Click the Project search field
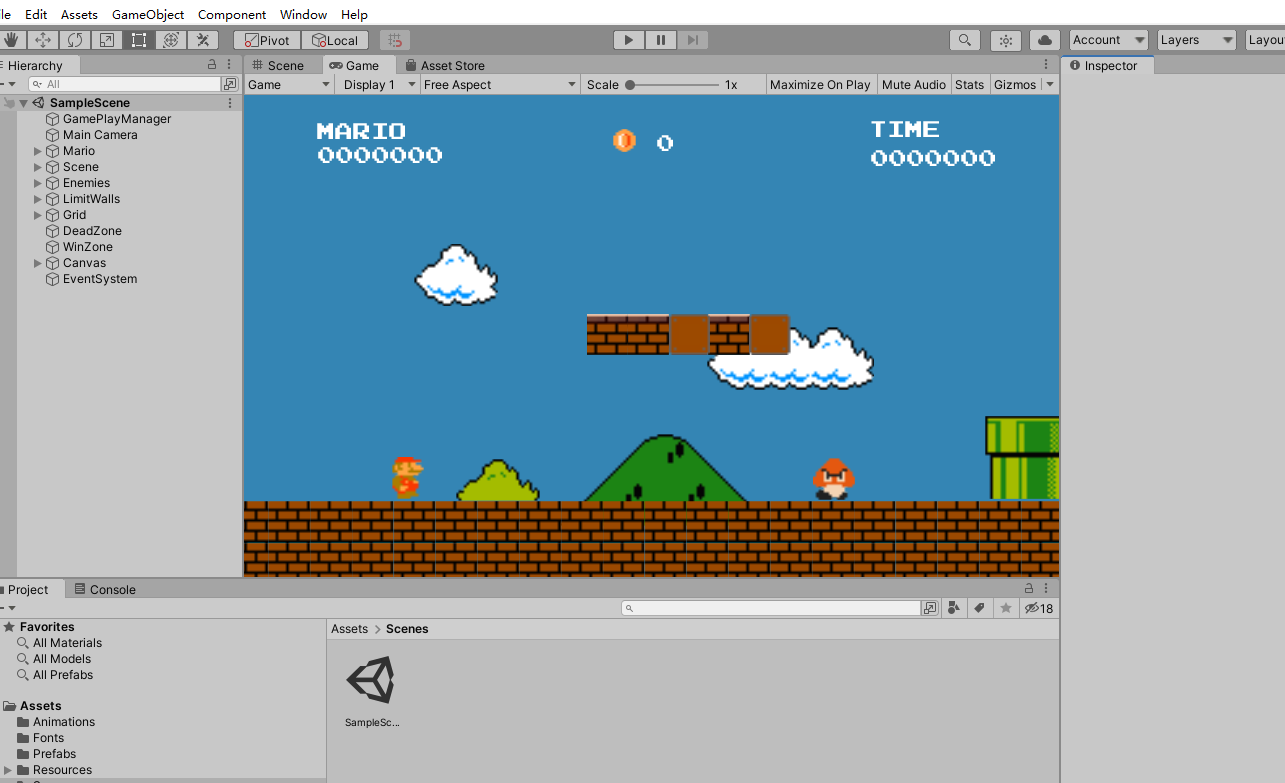 pyautogui.click(x=771, y=608)
